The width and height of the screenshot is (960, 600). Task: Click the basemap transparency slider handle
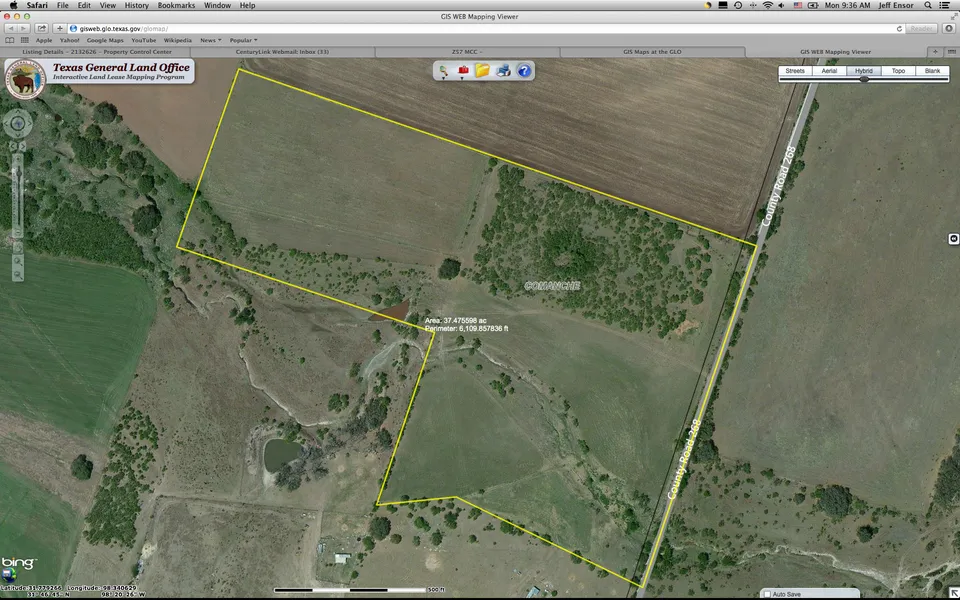[864, 79]
